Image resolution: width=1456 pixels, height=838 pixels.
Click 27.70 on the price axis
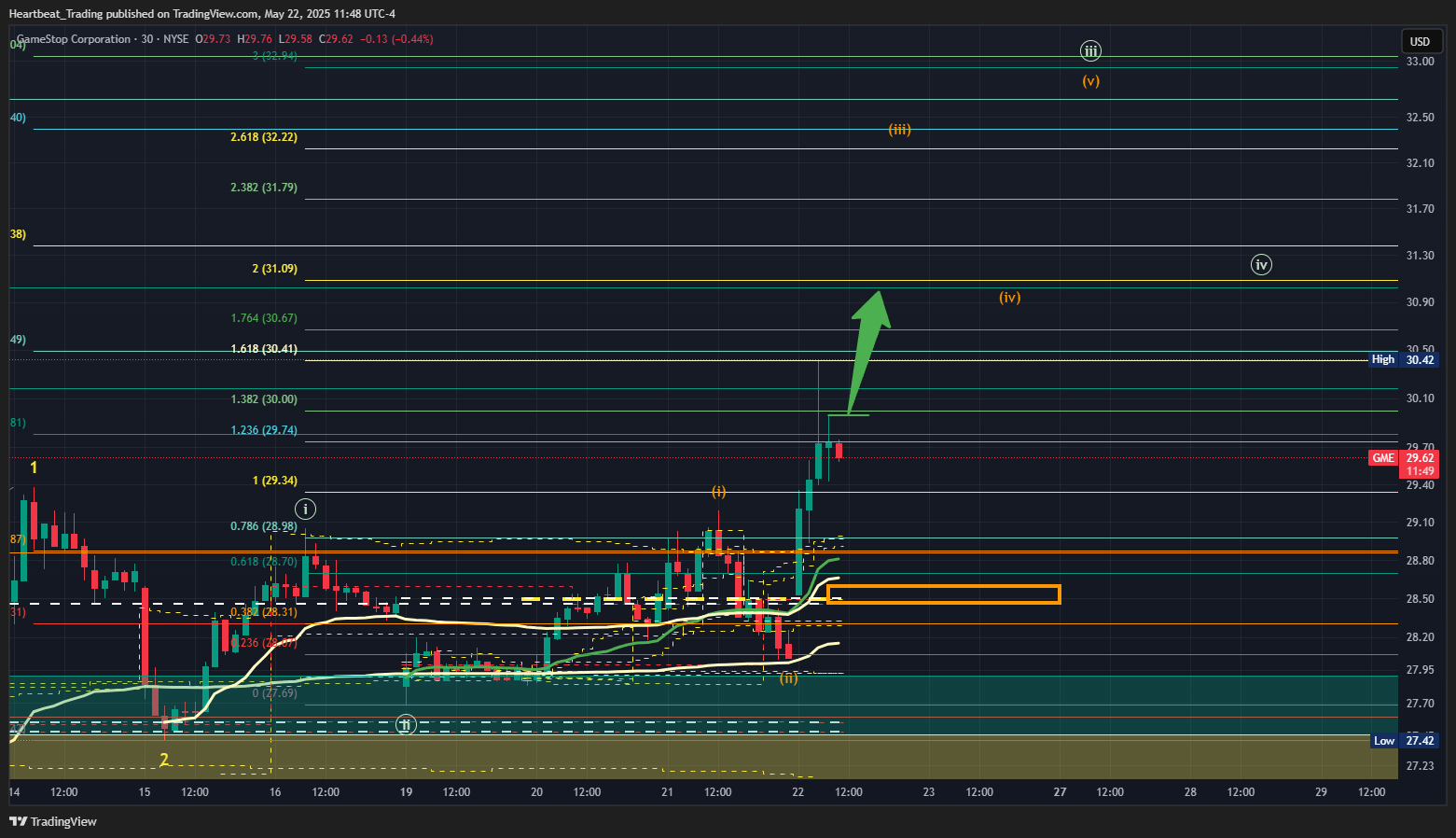point(1420,704)
